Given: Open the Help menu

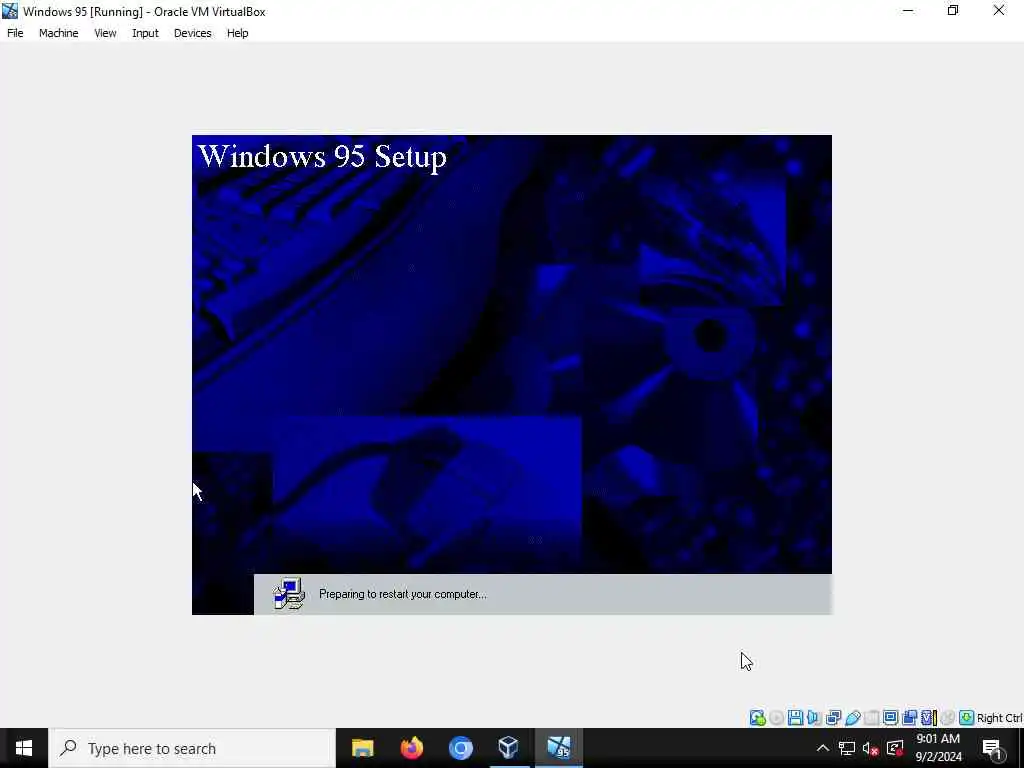Looking at the screenshot, I should 238,33.
